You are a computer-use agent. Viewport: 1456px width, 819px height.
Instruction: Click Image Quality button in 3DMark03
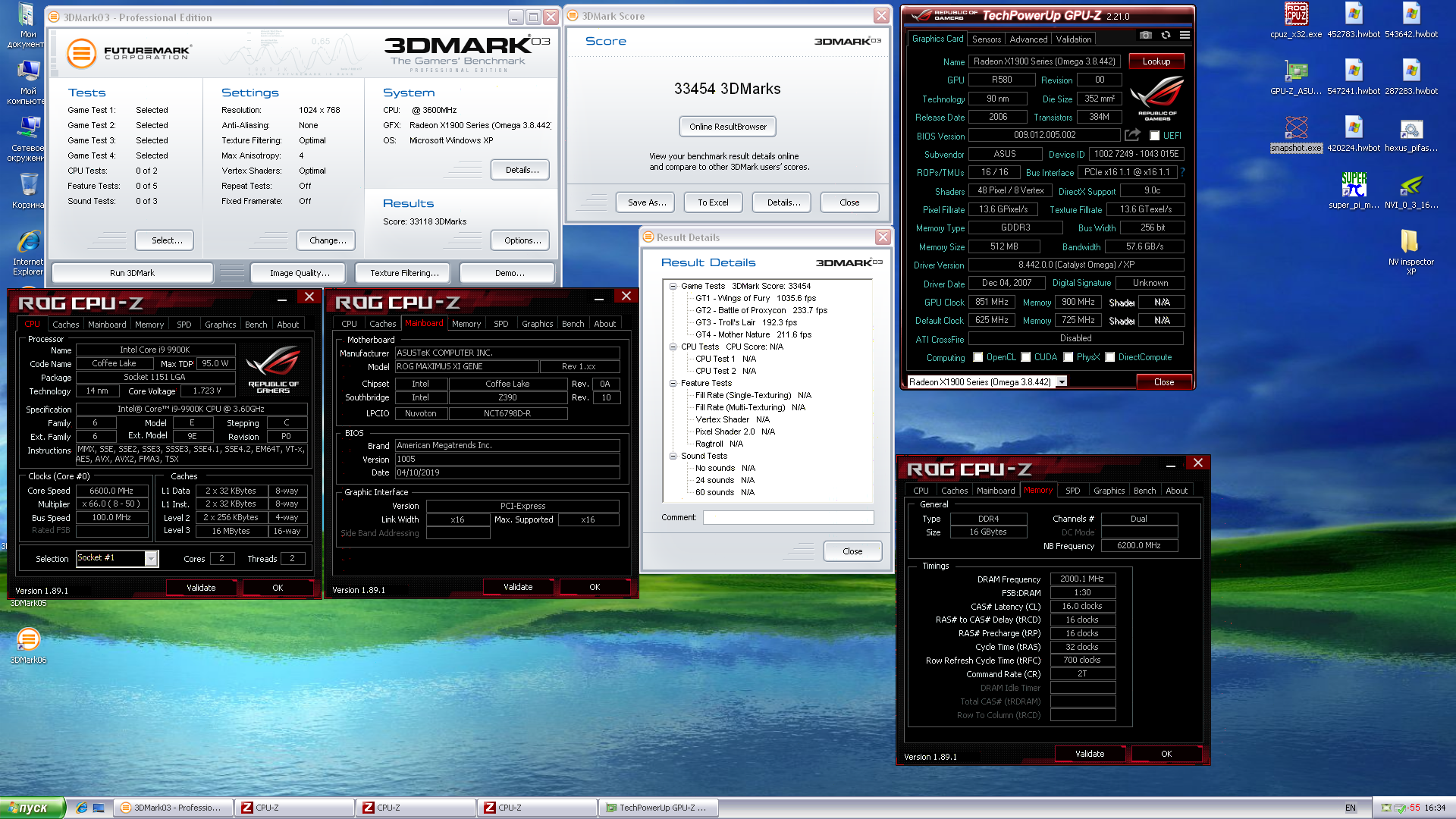pyautogui.click(x=300, y=273)
